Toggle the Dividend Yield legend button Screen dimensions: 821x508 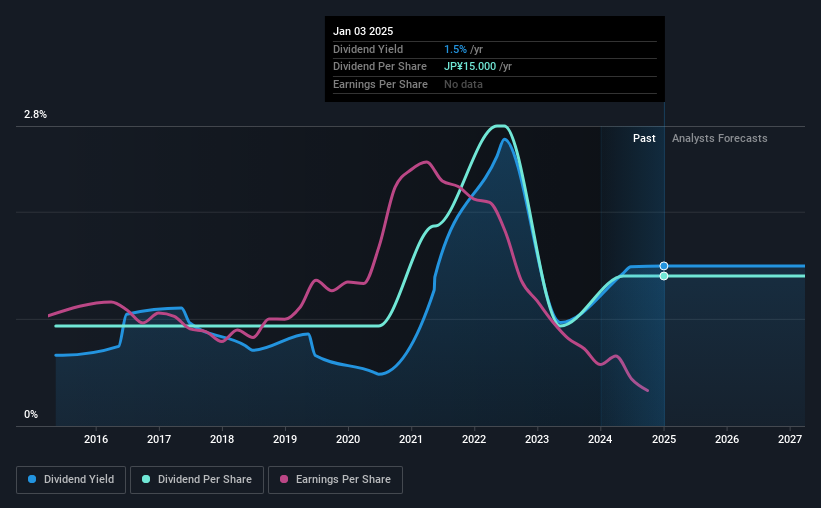coord(71,480)
